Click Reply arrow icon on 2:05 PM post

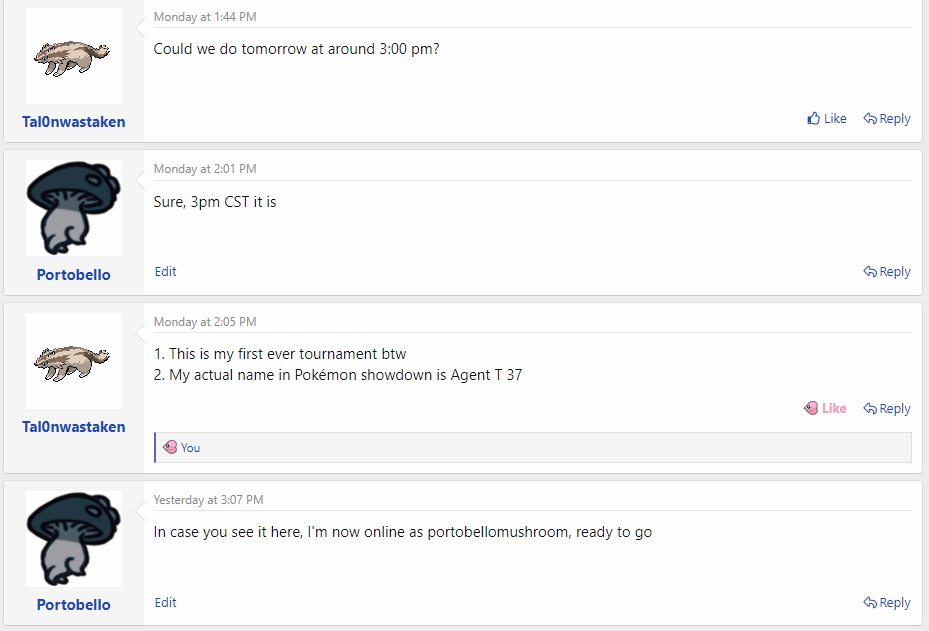[870, 409]
